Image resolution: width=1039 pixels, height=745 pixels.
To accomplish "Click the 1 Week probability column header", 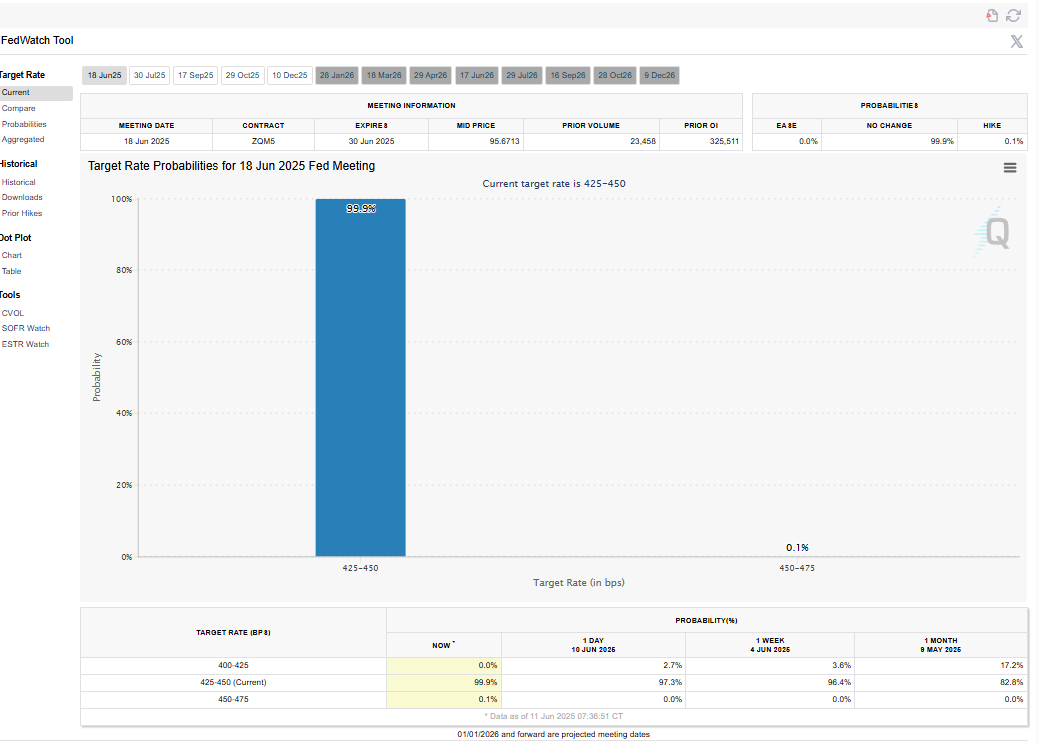I will tap(770, 645).
